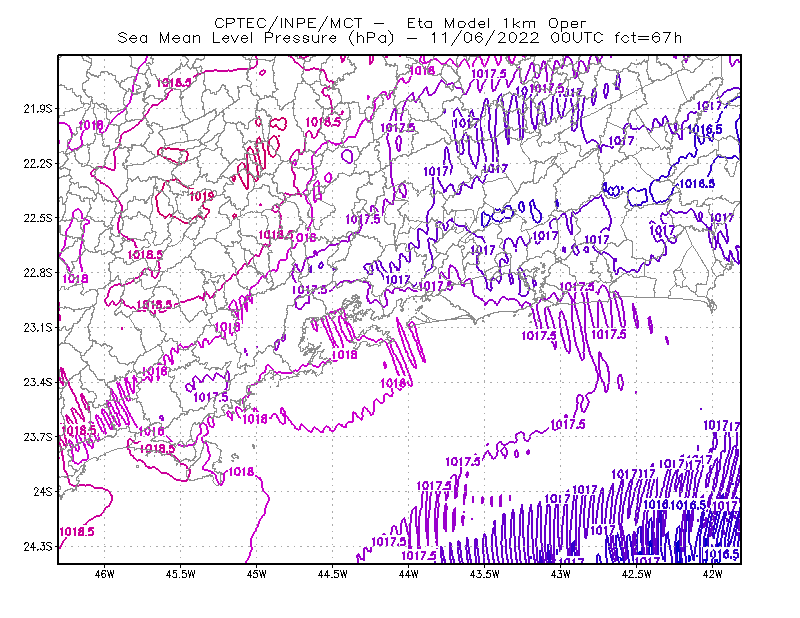Click the 21.9S latitude axis label
The height and width of the screenshot is (618, 800).
coord(38,109)
